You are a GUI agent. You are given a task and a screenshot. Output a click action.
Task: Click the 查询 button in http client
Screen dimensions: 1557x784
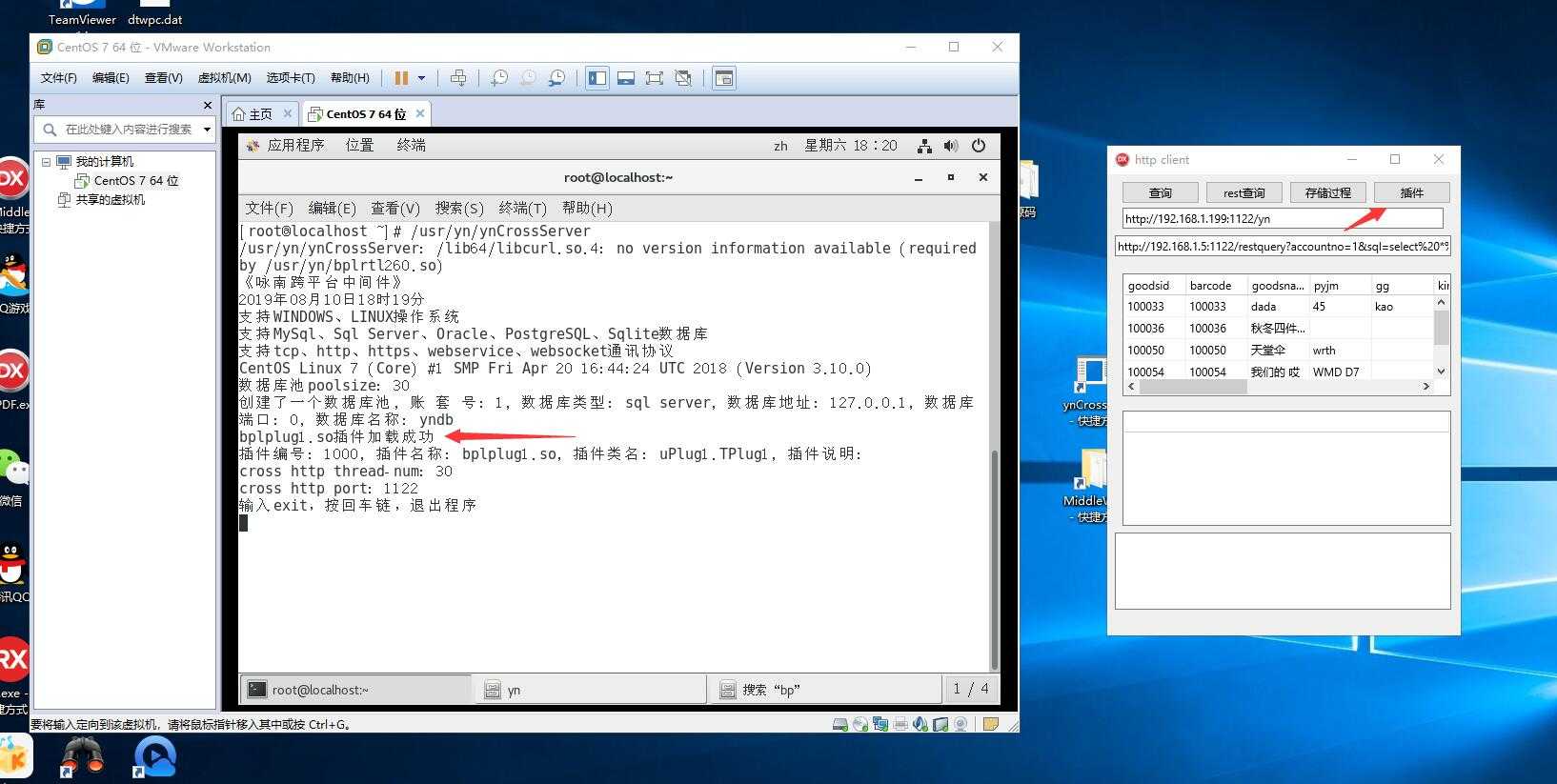1160,192
